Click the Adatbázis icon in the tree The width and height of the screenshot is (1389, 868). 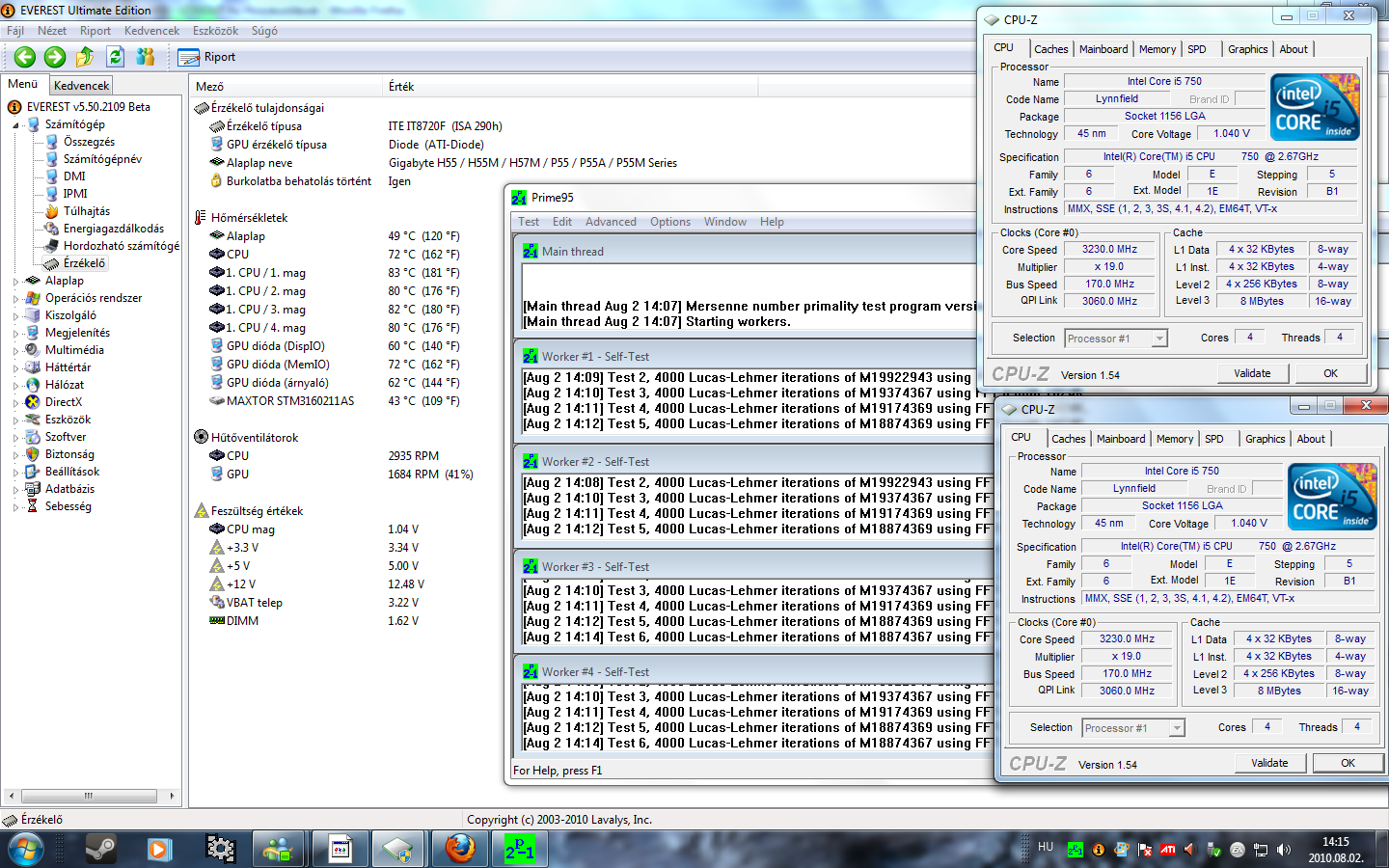coord(33,489)
